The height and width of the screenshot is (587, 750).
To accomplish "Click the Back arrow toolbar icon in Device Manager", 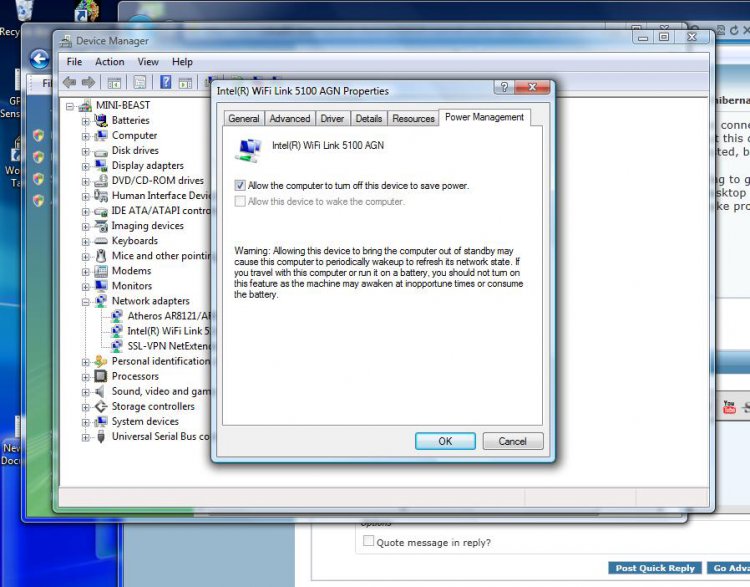I will point(69,82).
